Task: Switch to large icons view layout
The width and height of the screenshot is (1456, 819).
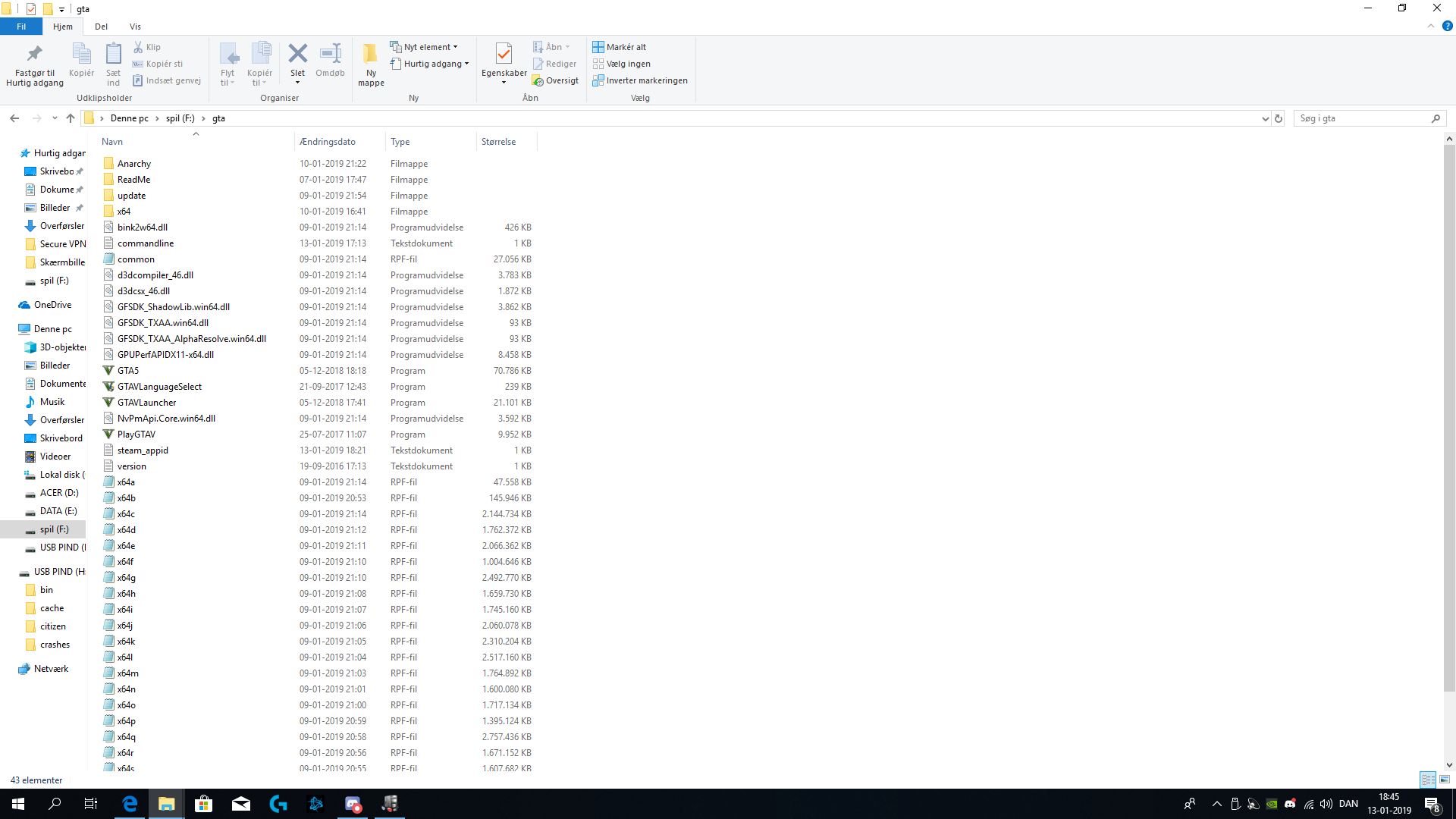Action: pos(1445,780)
